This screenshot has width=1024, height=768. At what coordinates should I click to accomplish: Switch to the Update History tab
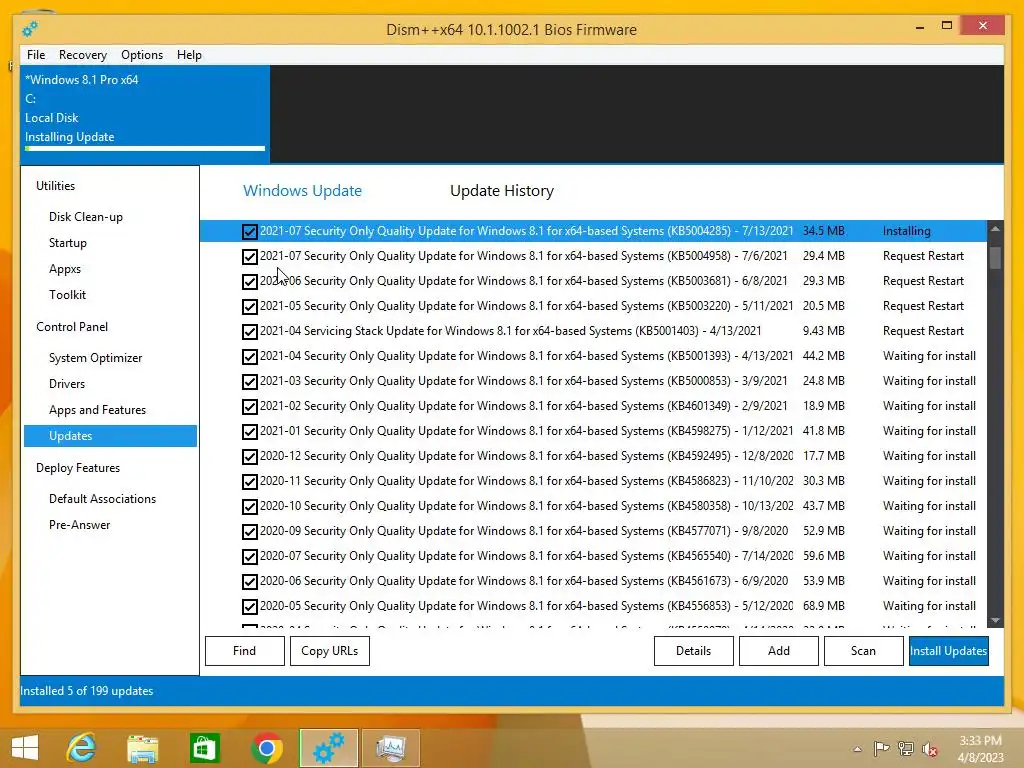pos(502,191)
